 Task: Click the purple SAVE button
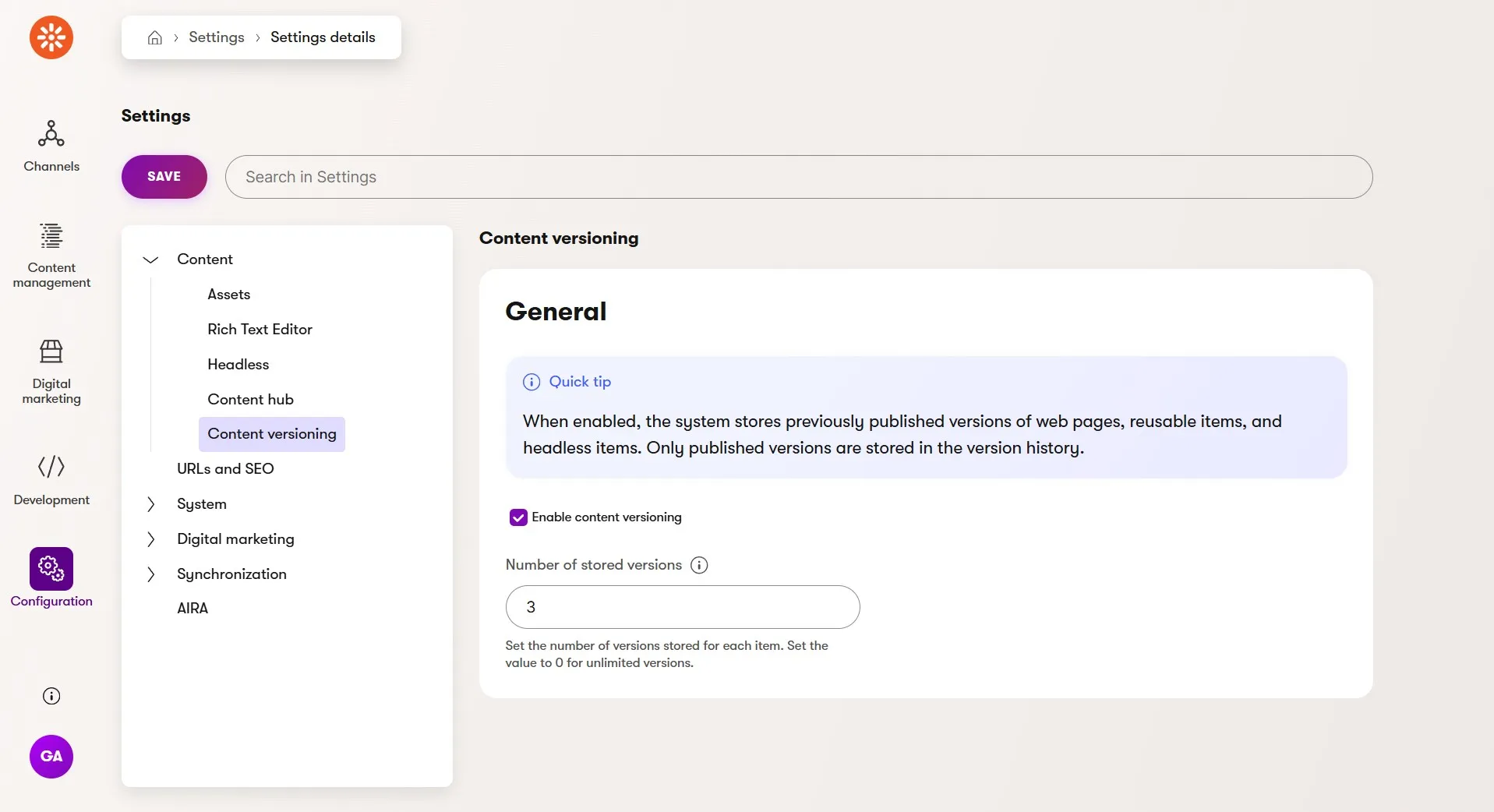(x=164, y=177)
